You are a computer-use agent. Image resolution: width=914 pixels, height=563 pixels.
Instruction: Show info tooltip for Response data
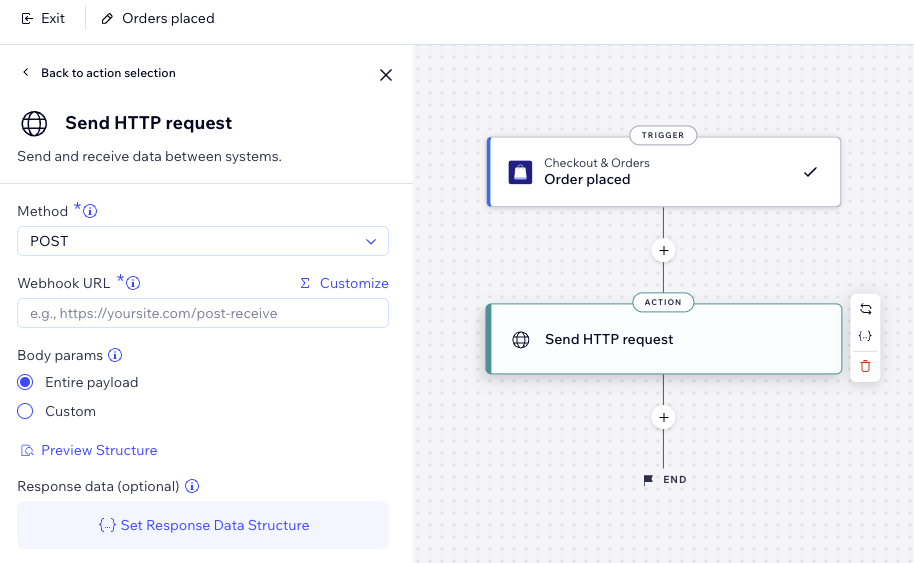pos(192,486)
